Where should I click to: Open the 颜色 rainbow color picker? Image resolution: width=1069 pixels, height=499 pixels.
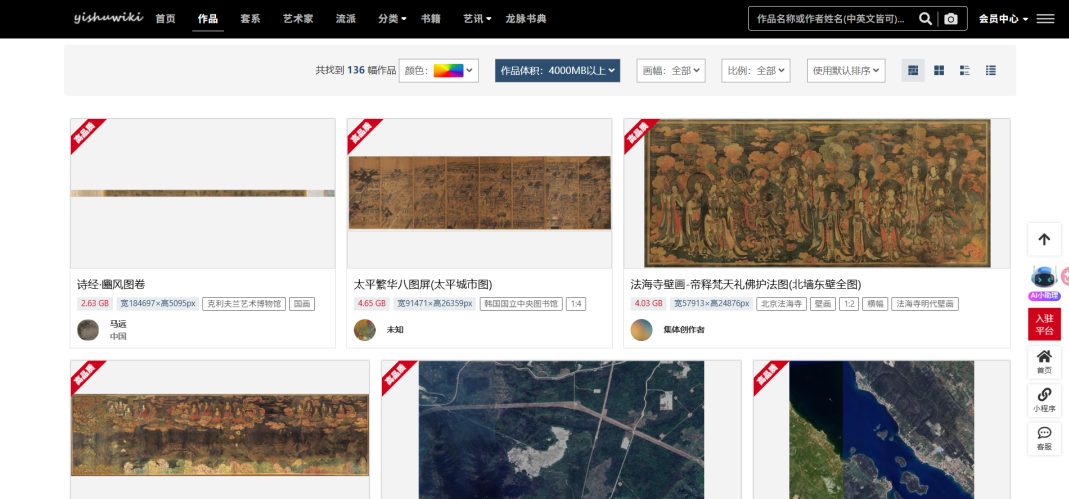439,70
